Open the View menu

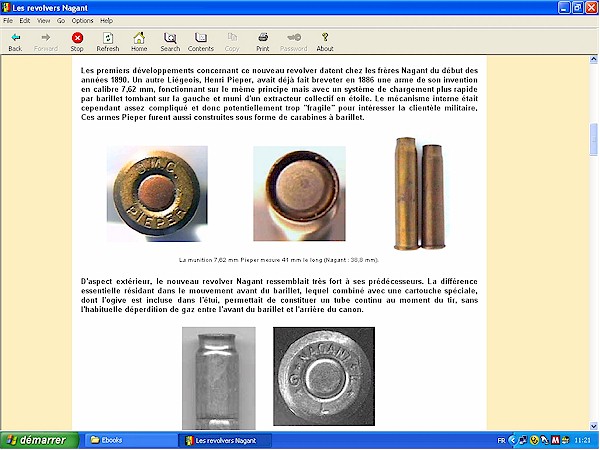pos(44,21)
